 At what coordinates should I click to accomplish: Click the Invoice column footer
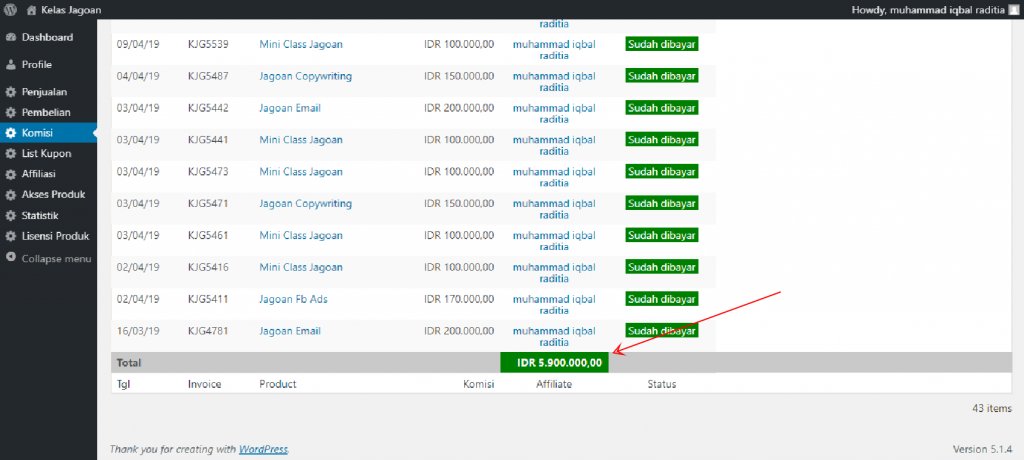coord(204,384)
